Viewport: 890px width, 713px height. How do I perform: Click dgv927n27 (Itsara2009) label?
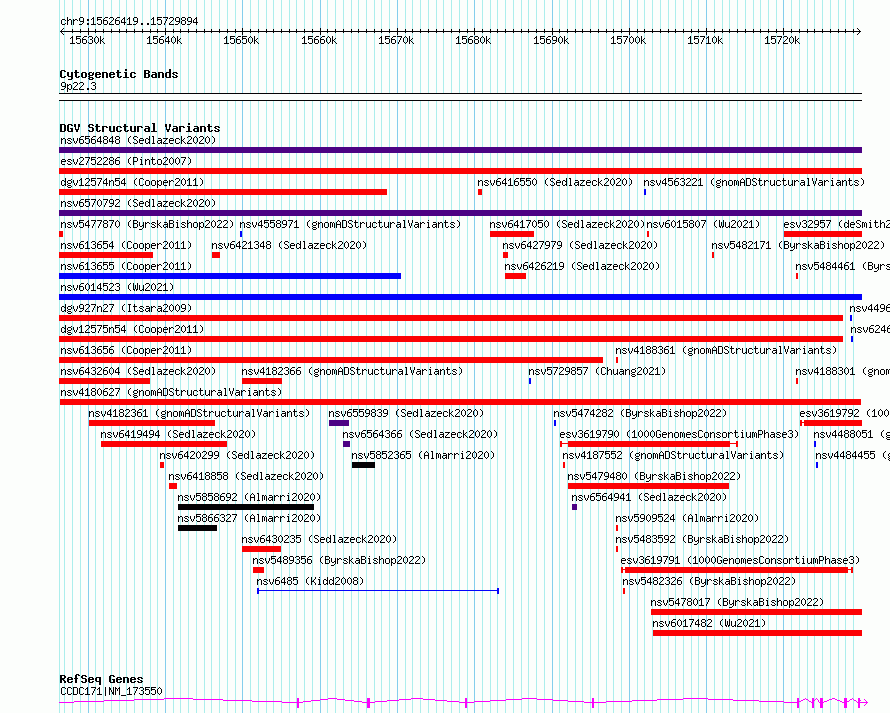click(x=126, y=308)
